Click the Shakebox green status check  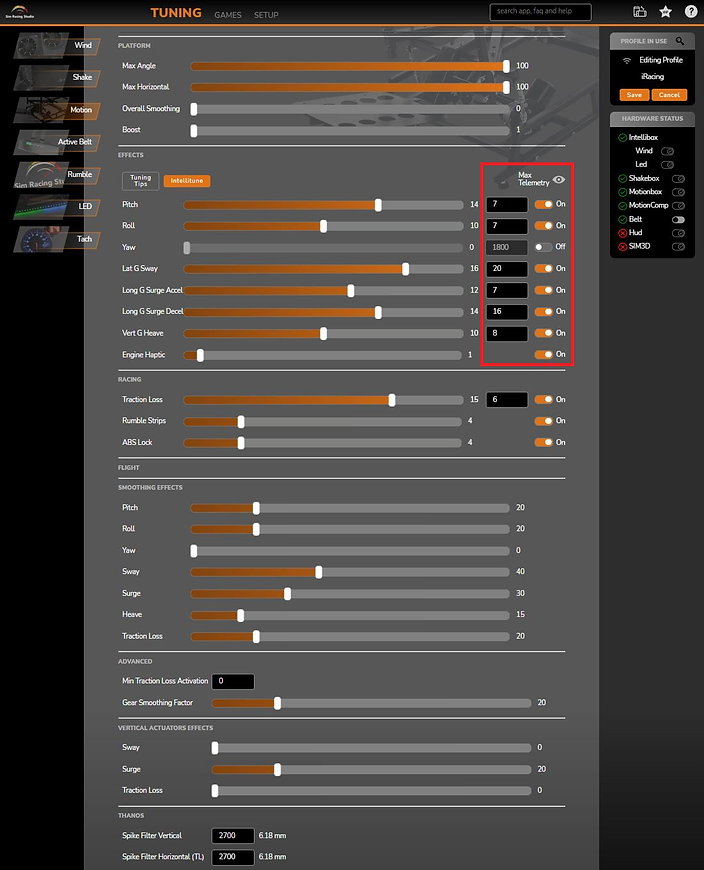pyautogui.click(x=622, y=179)
